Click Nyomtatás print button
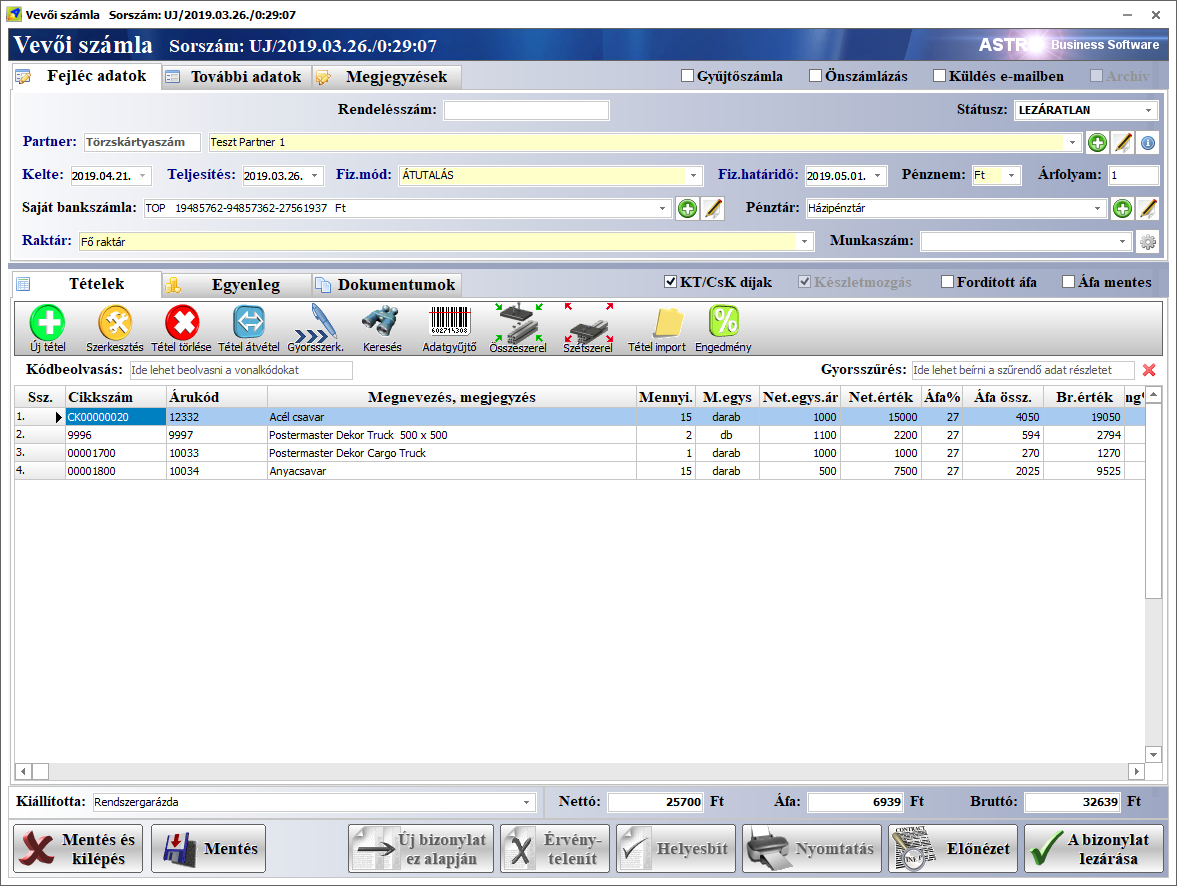Viewport: 1177px width, 886px height. [812, 848]
